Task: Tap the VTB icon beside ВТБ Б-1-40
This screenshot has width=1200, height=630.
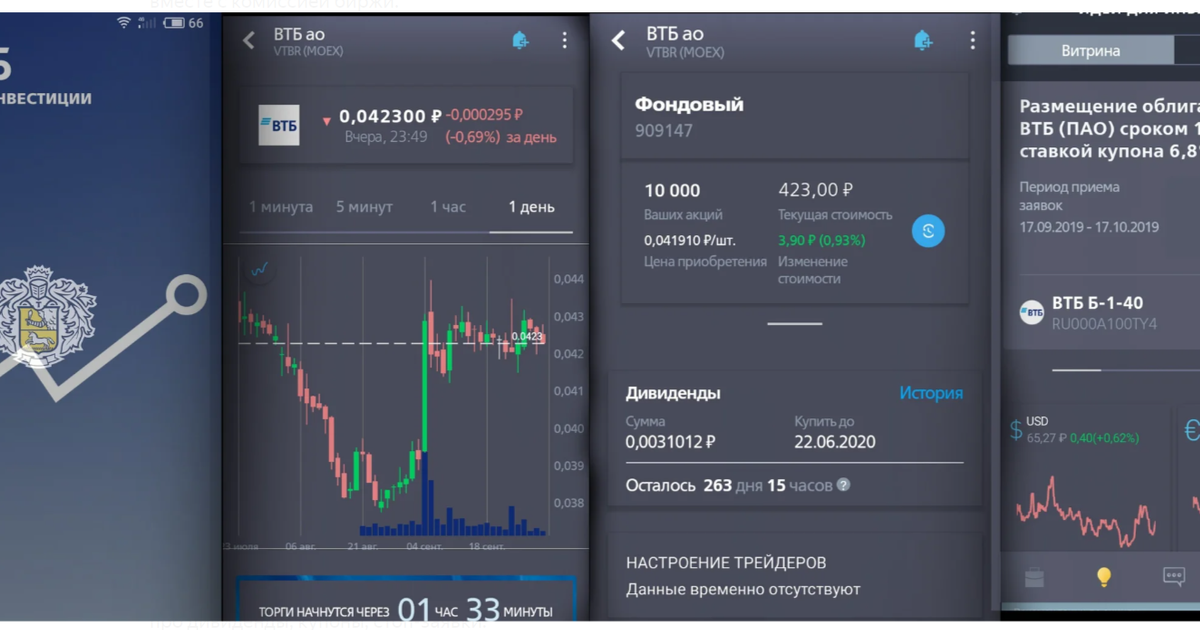Action: point(1032,312)
